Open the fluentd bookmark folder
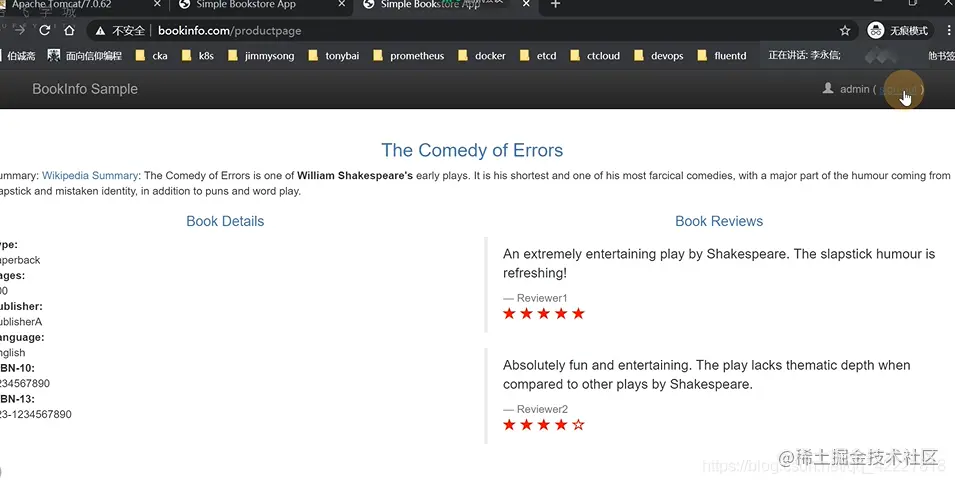 click(x=722, y=56)
